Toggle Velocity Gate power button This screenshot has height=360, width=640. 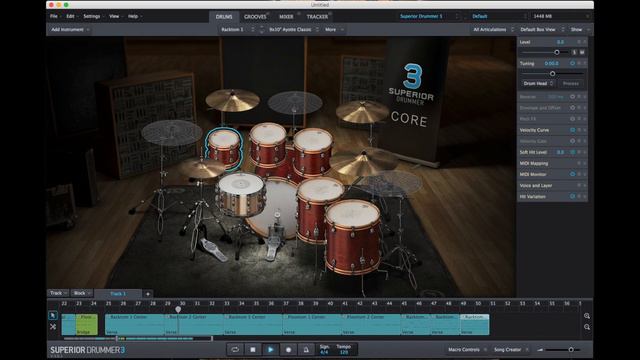click(x=572, y=141)
